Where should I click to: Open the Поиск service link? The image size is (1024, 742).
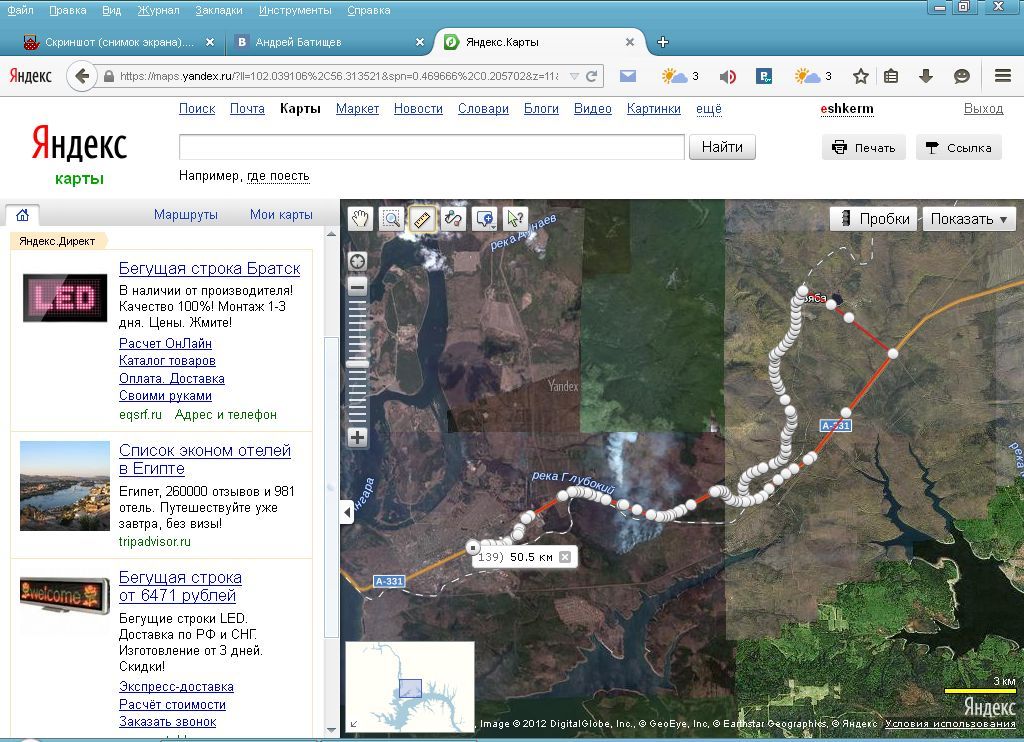pyautogui.click(x=197, y=109)
